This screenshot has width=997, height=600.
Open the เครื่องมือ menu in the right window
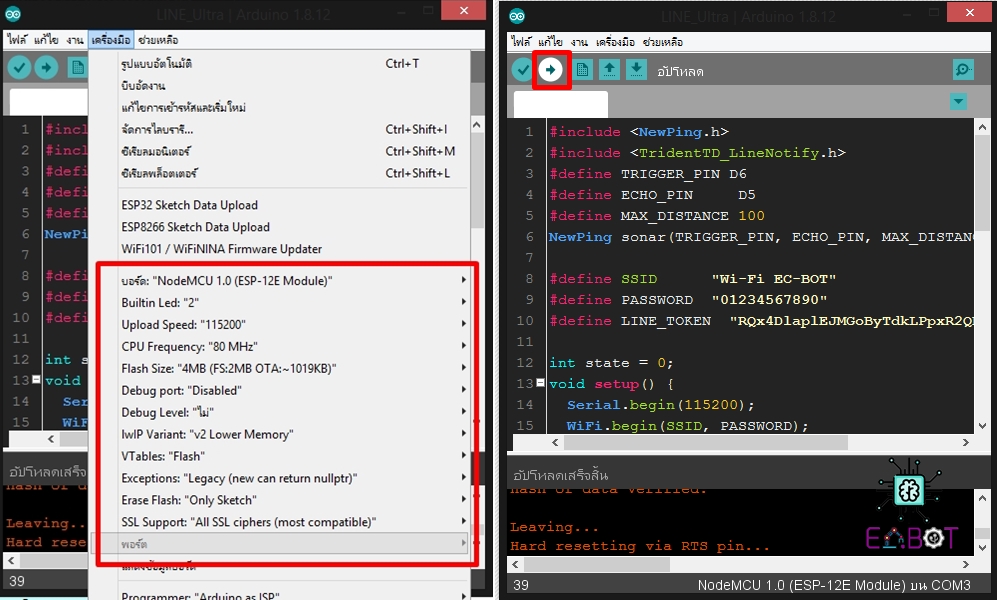click(x=615, y=42)
